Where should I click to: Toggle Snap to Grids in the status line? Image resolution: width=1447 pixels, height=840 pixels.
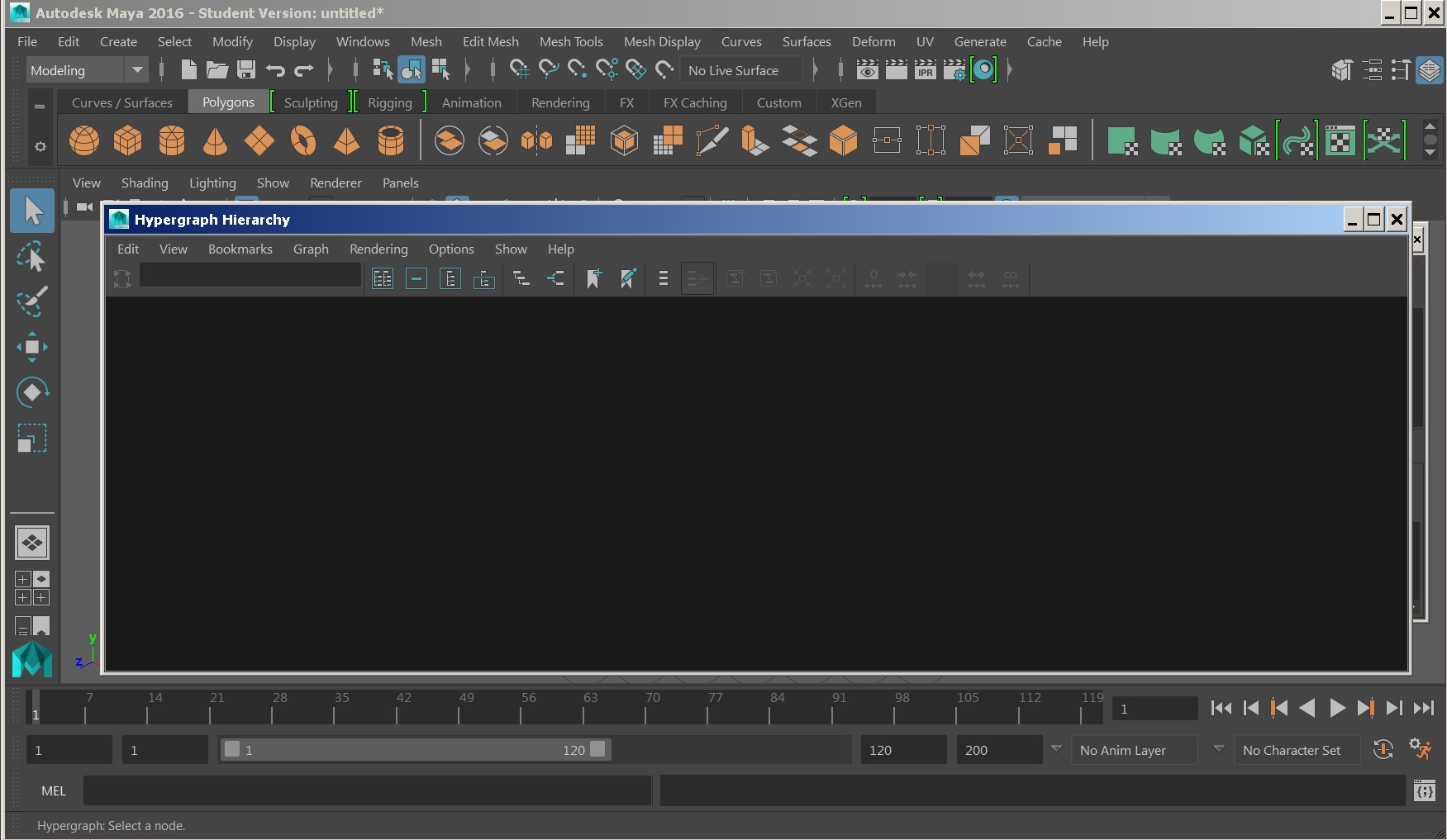(x=519, y=69)
